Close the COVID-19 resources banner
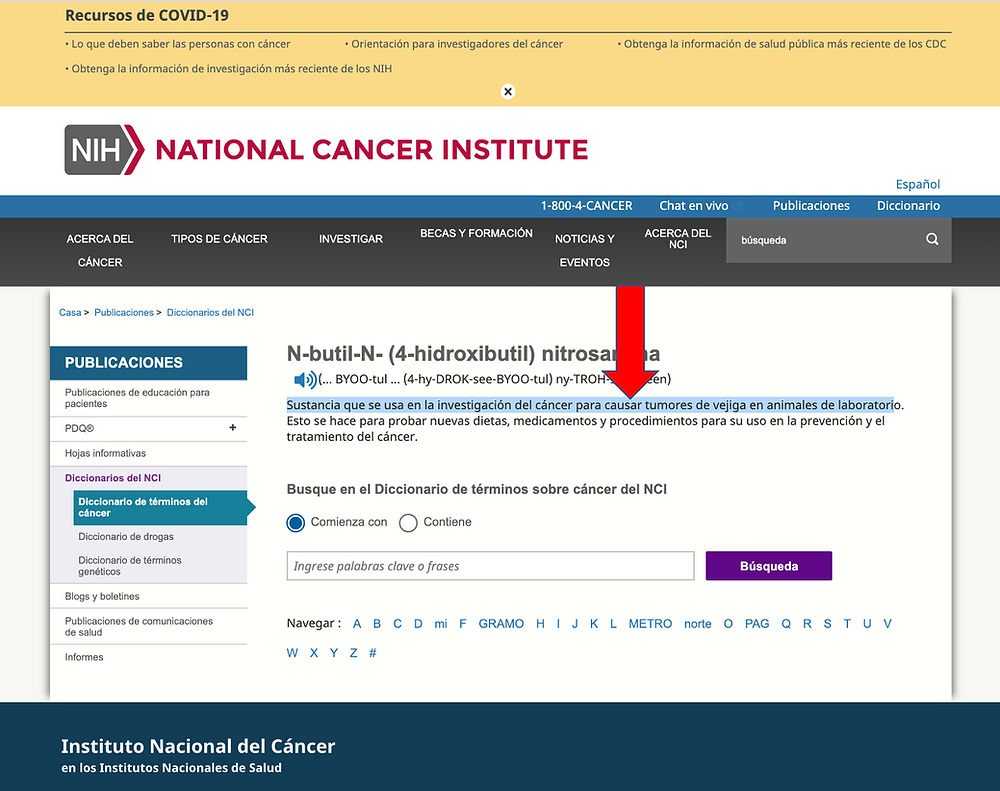 click(508, 92)
